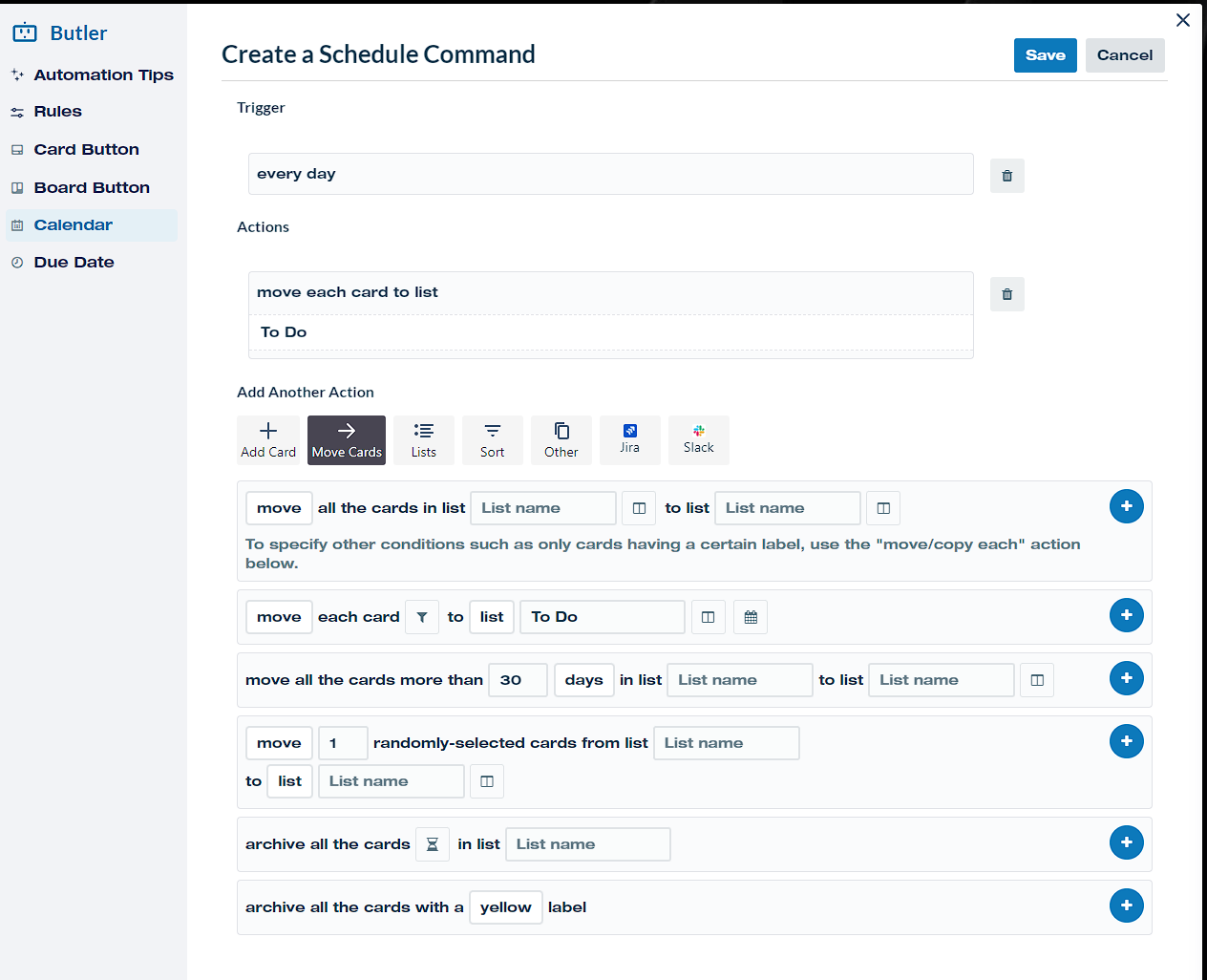The image size is (1207, 980).
Task: Add the 'archive all the cards with label' action
Action: click(1127, 905)
